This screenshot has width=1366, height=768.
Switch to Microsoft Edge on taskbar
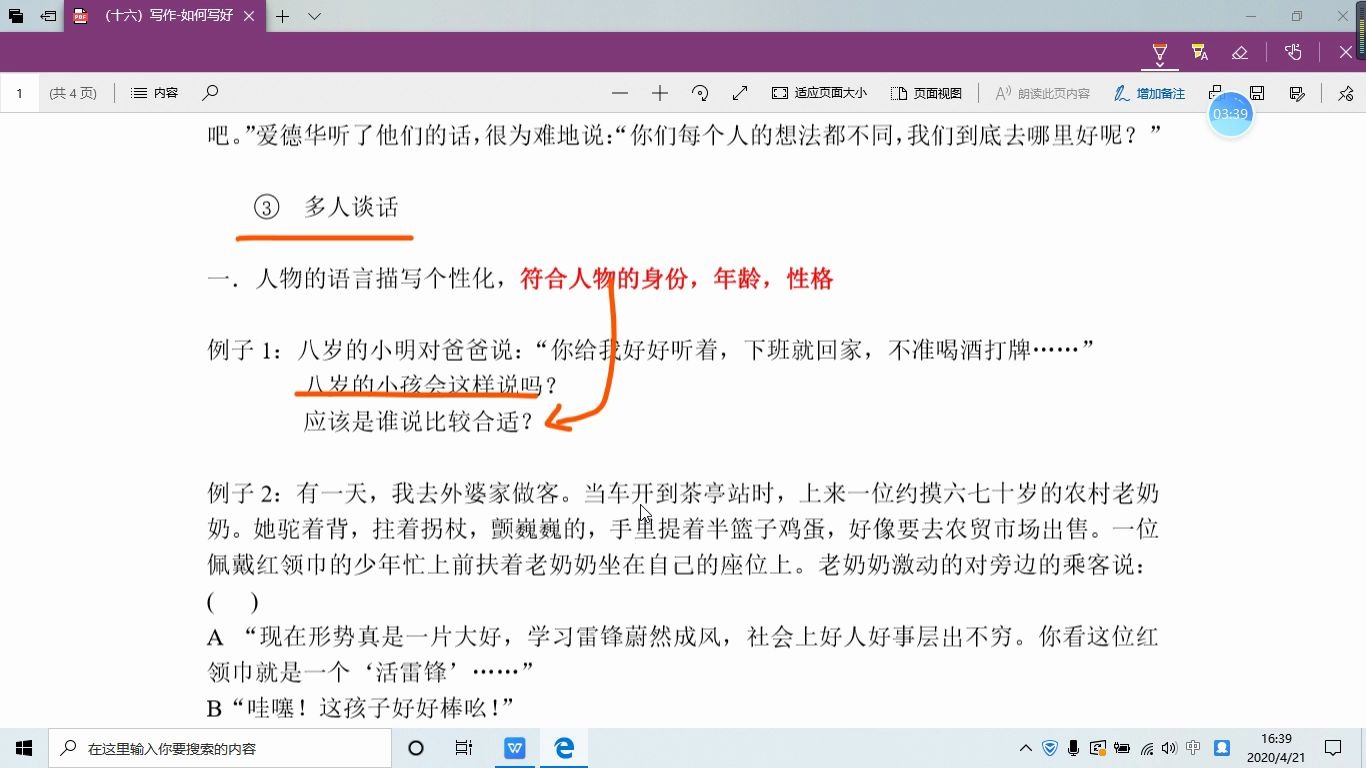tap(564, 748)
